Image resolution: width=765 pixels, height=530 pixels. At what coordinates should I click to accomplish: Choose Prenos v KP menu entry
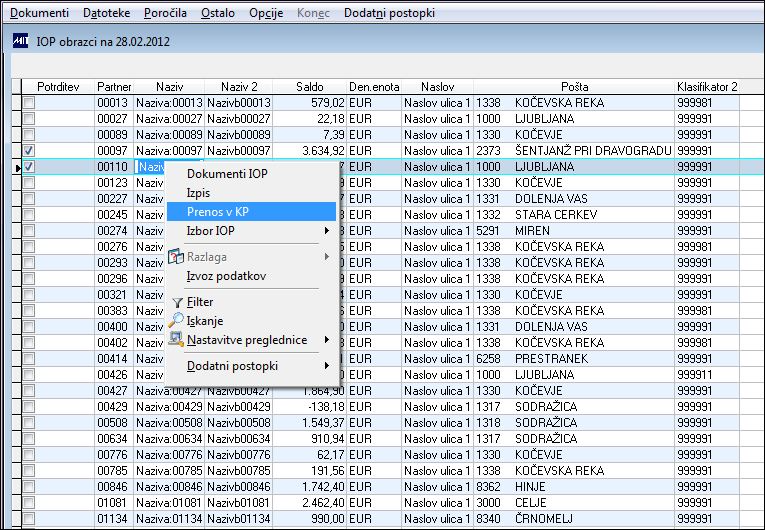(218, 211)
